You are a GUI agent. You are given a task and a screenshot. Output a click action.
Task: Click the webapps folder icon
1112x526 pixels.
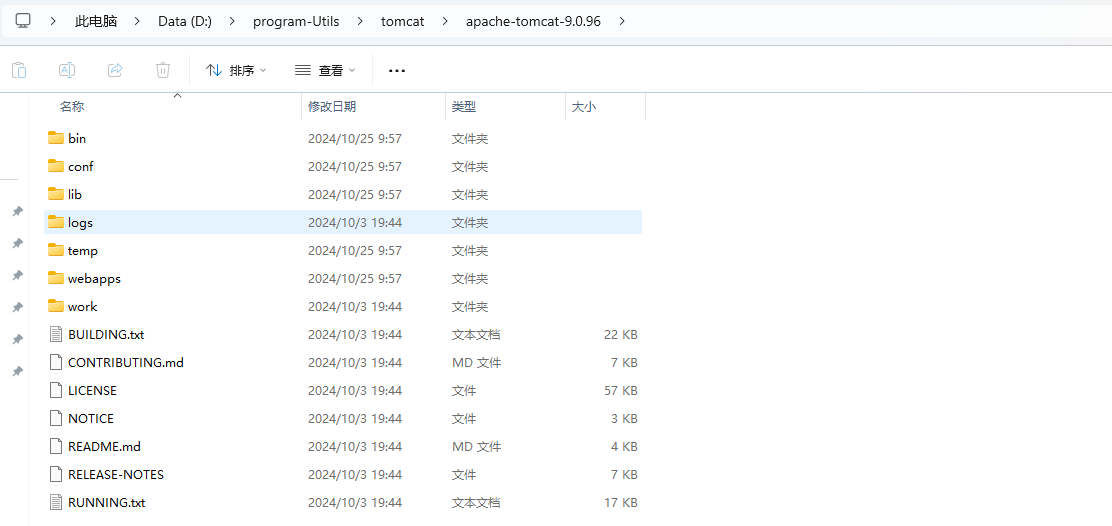(56, 278)
